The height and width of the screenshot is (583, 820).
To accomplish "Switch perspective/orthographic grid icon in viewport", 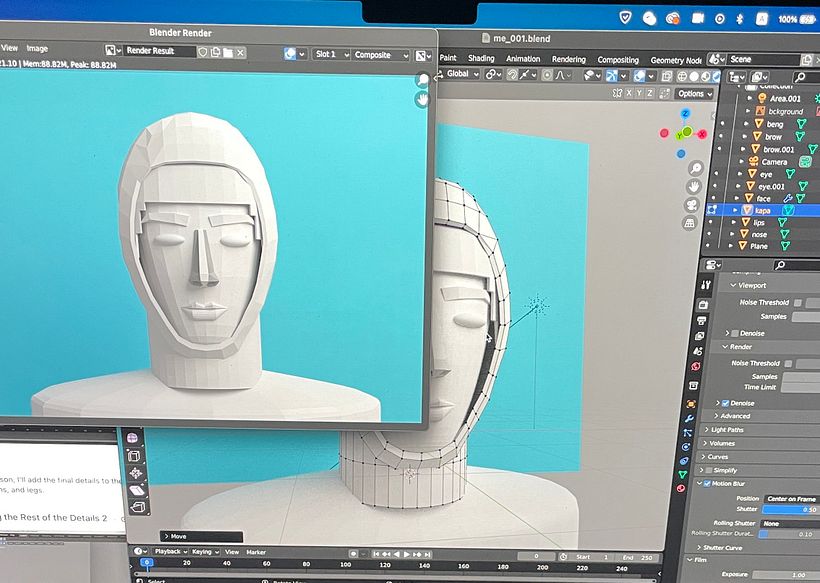I will click(x=690, y=223).
